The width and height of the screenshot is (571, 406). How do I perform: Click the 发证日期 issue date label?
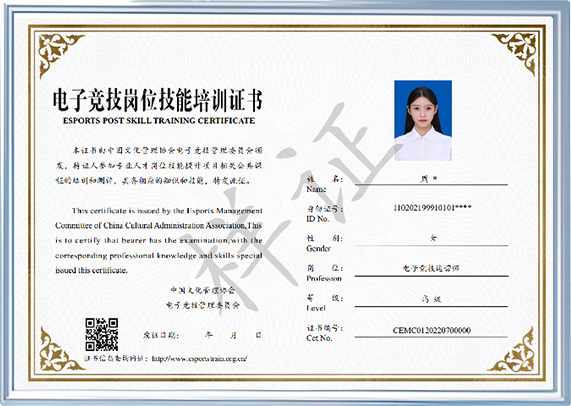161,335
